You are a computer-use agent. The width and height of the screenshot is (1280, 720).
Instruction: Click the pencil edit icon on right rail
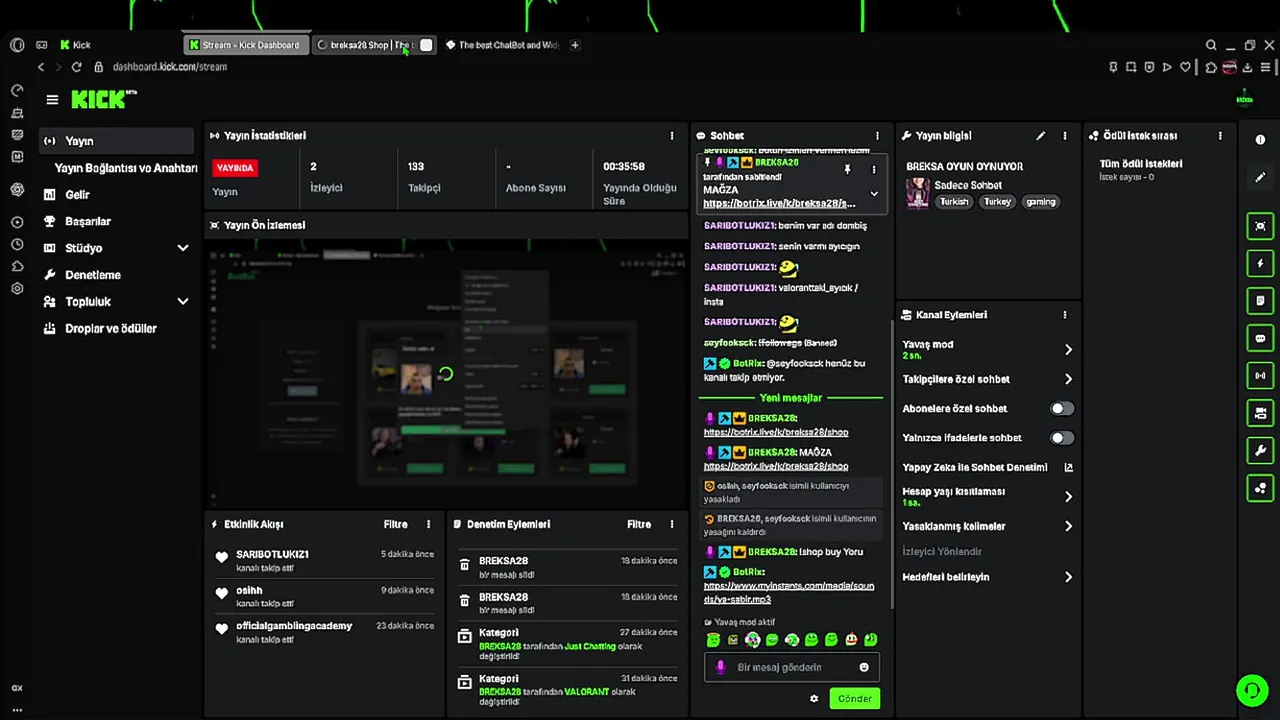1260,178
